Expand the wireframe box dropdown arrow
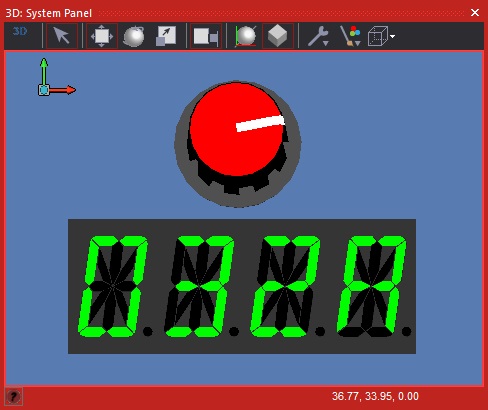Screen dimensions: 488x410 click(392, 36)
